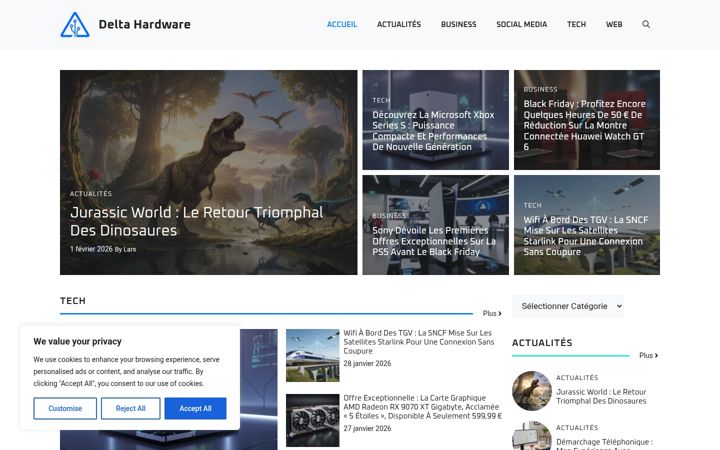
Task: Open the Radeon graphics card thumbnail
Action: coord(313,421)
